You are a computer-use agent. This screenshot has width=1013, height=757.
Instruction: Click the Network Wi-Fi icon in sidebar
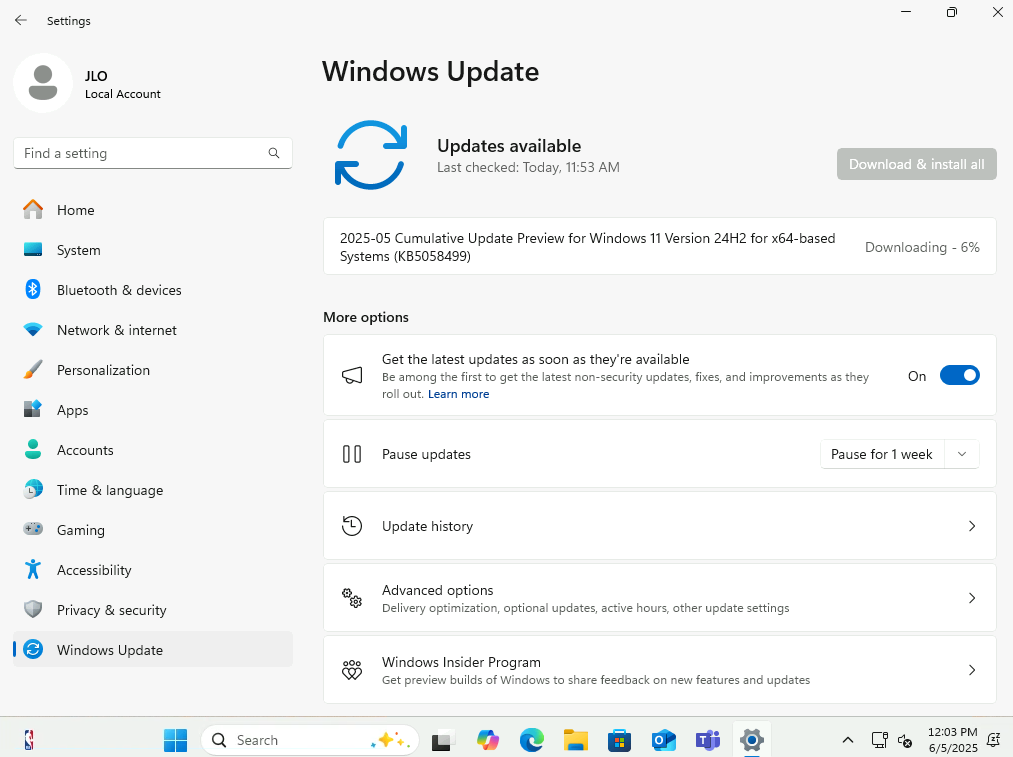pyautogui.click(x=33, y=329)
